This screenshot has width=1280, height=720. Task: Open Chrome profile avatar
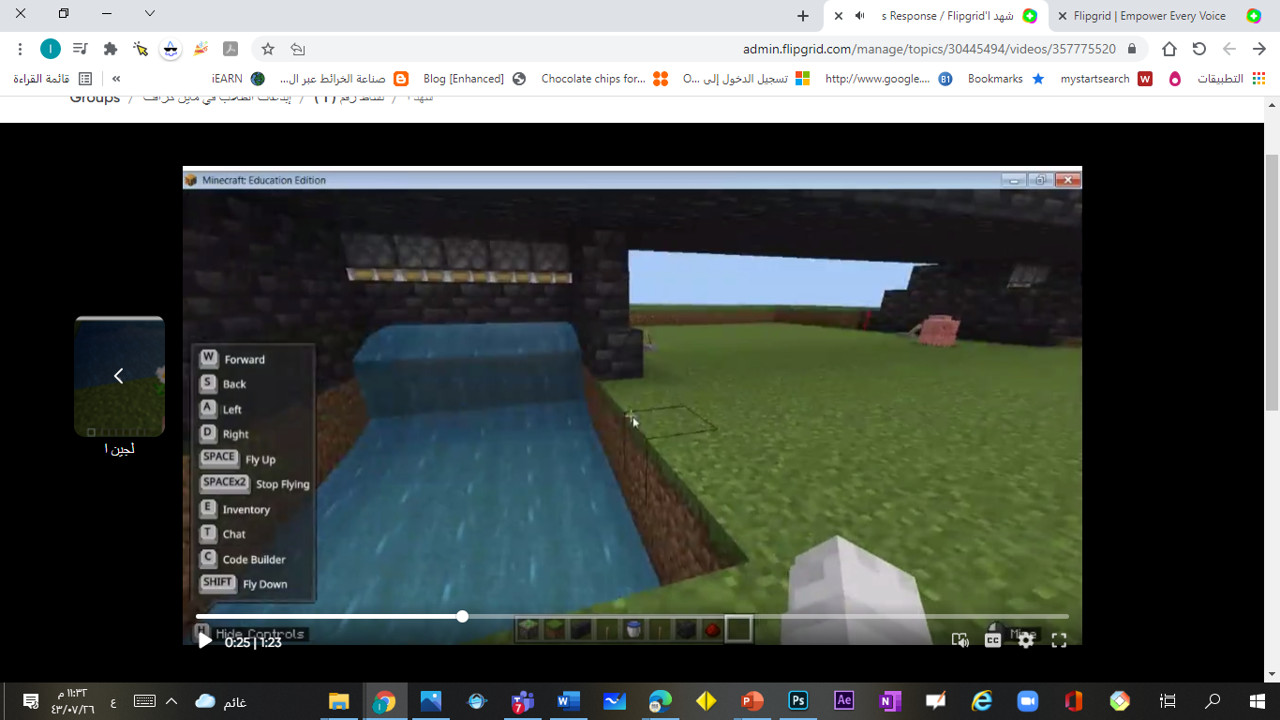(x=50, y=48)
